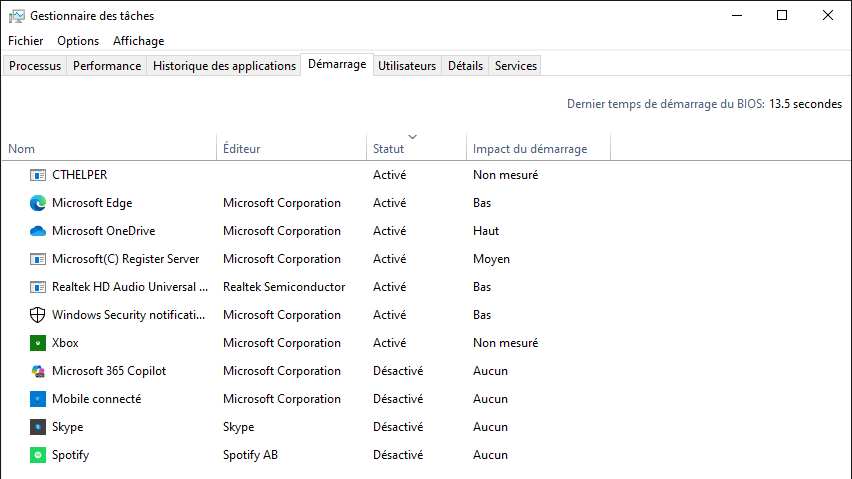Open the Historique des applications tab
852x479 pixels.
pyautogui.click(x=224, y=66)
